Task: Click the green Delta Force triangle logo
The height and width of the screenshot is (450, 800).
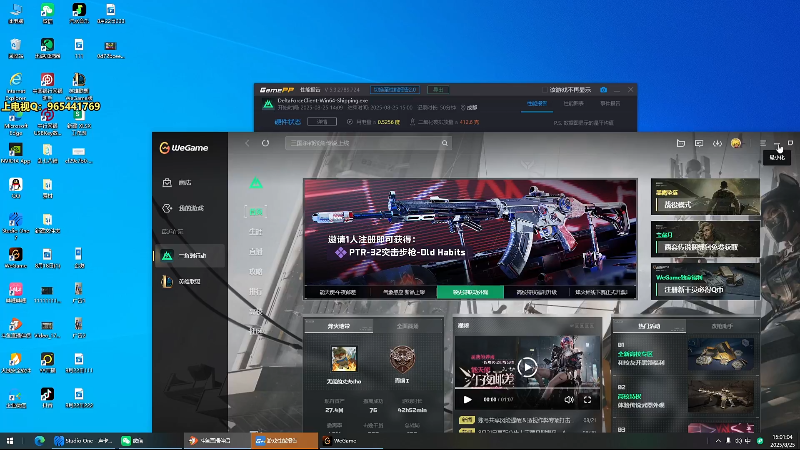Action: (256, 183)
